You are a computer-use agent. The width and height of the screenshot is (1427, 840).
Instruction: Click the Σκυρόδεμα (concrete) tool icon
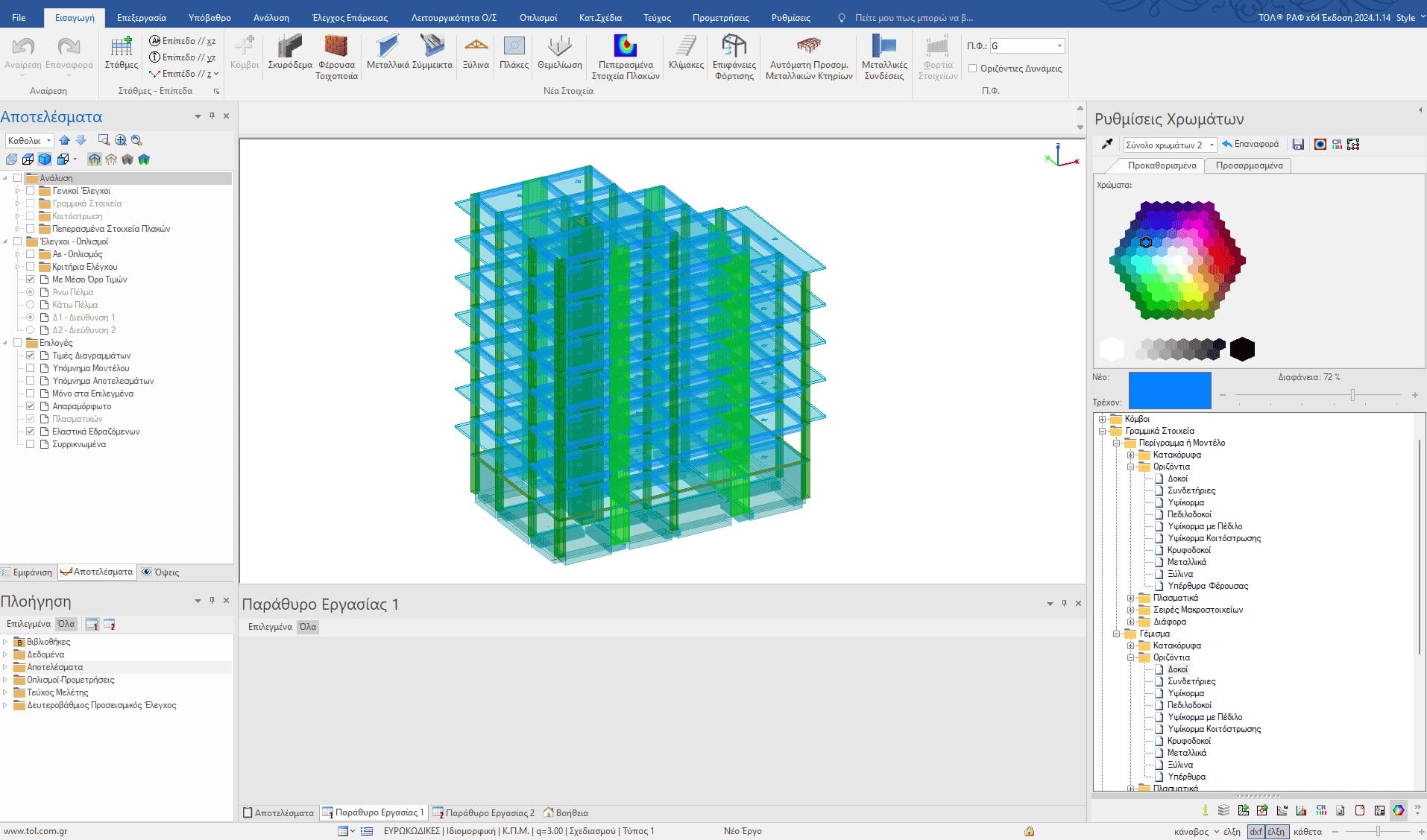coord(290,47)
